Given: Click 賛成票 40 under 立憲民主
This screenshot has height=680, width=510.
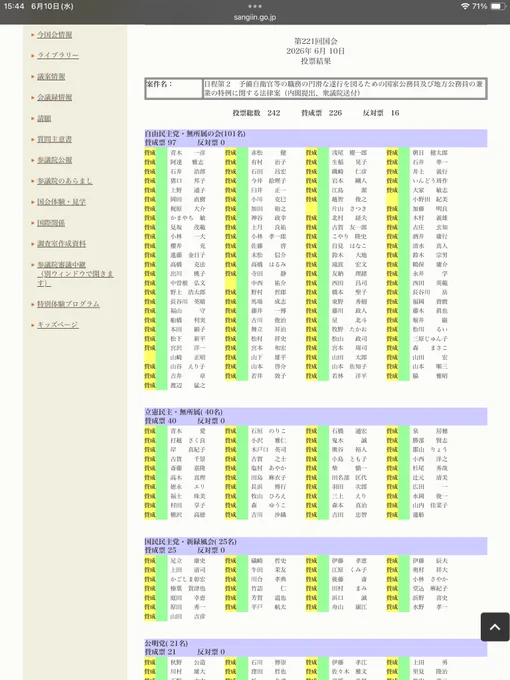Looking at the screenshot, I should 160,421.
